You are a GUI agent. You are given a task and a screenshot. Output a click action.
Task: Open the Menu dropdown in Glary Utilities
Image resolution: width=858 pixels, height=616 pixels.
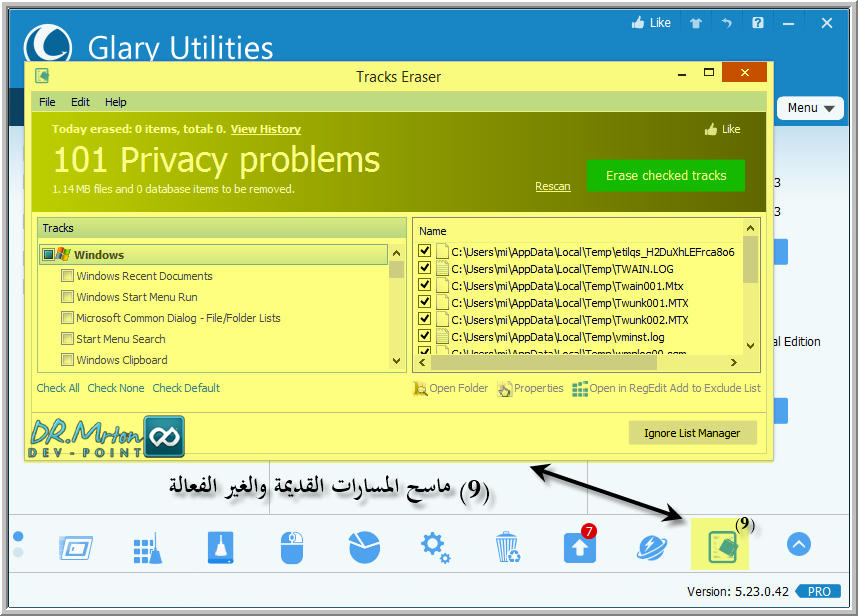tap(810, 108)
